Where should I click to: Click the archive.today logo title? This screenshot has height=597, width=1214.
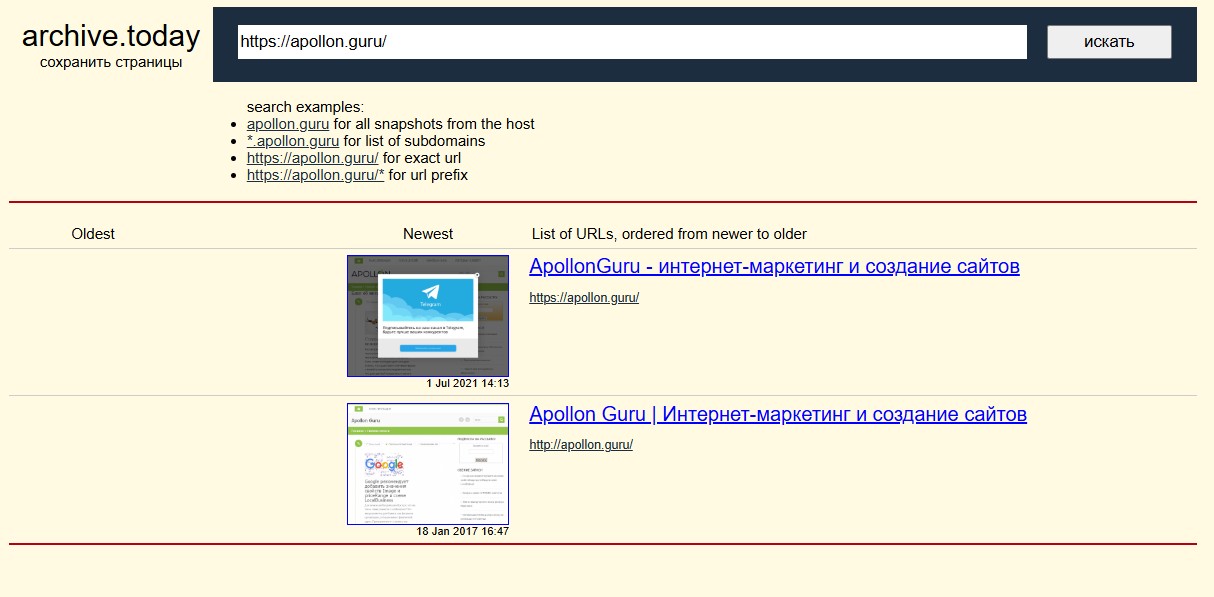pos(111,36)
